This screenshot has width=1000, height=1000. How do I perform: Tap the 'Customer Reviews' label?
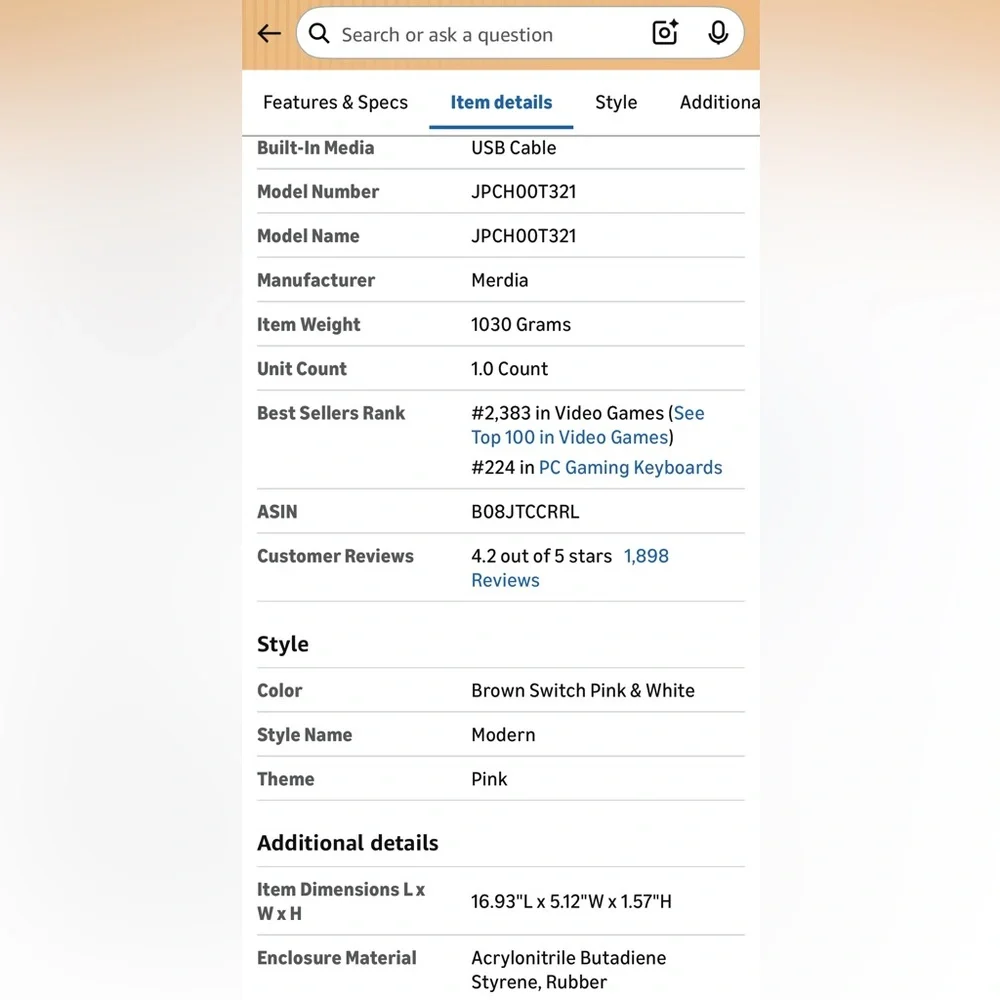click(x=335, y=556)
